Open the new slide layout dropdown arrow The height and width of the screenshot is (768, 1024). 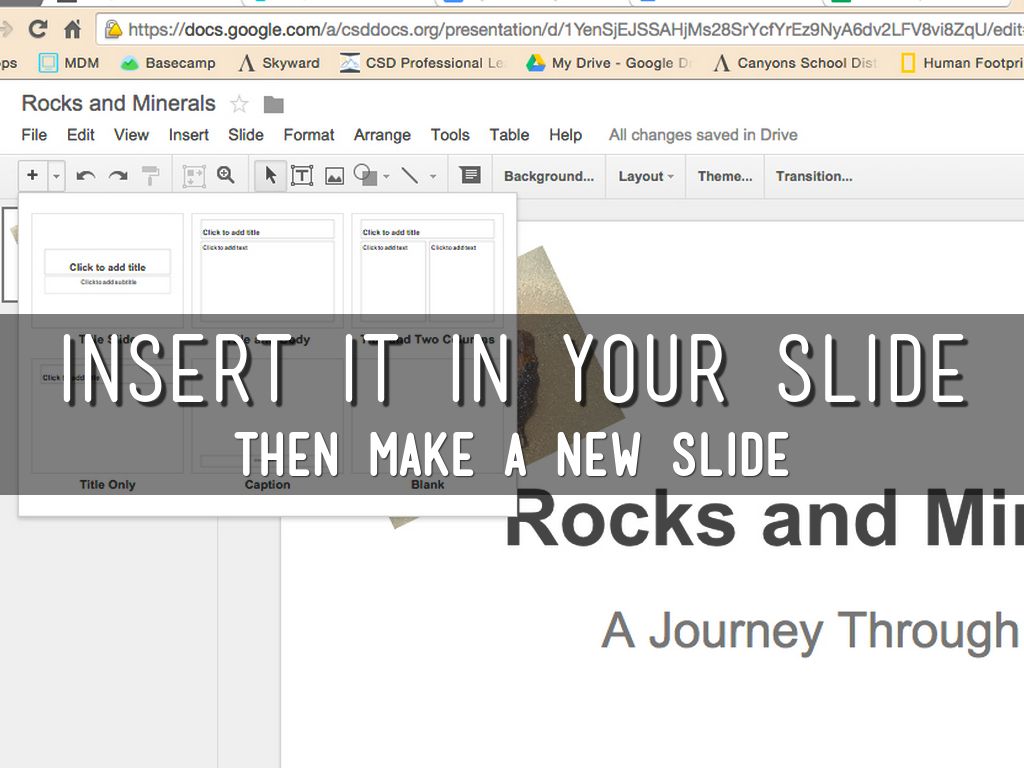coord(56,176)
